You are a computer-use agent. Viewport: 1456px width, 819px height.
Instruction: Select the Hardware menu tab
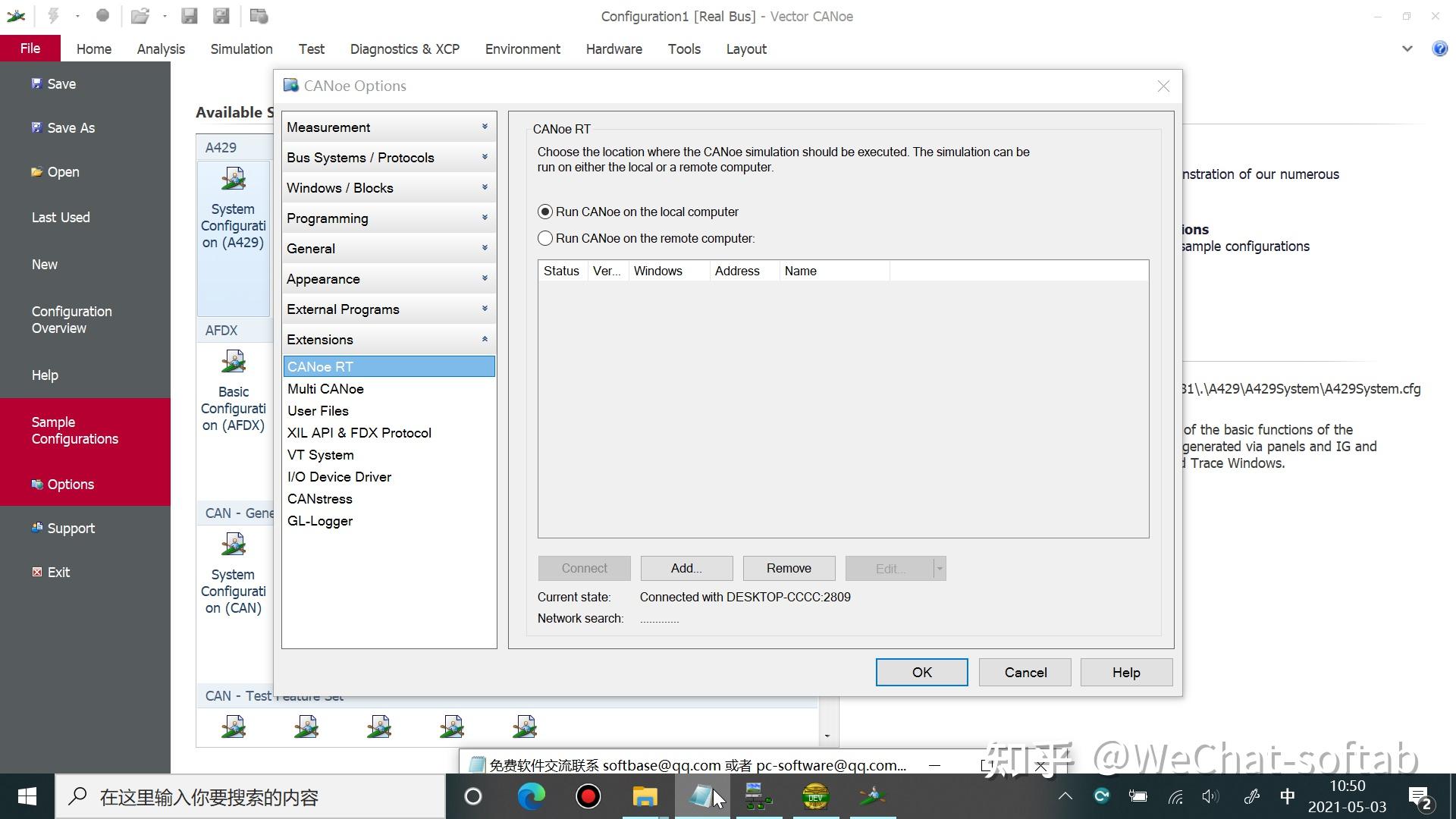613,48
